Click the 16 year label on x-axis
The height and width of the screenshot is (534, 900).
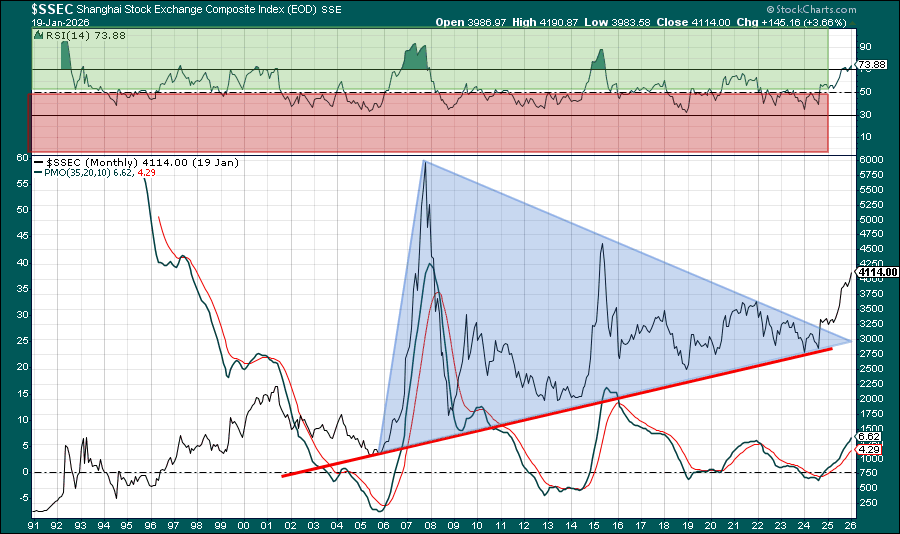[617, 523]
